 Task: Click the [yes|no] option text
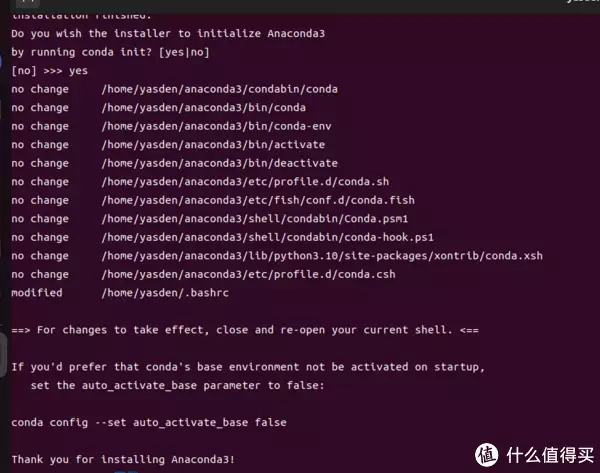tap(184, 52)
